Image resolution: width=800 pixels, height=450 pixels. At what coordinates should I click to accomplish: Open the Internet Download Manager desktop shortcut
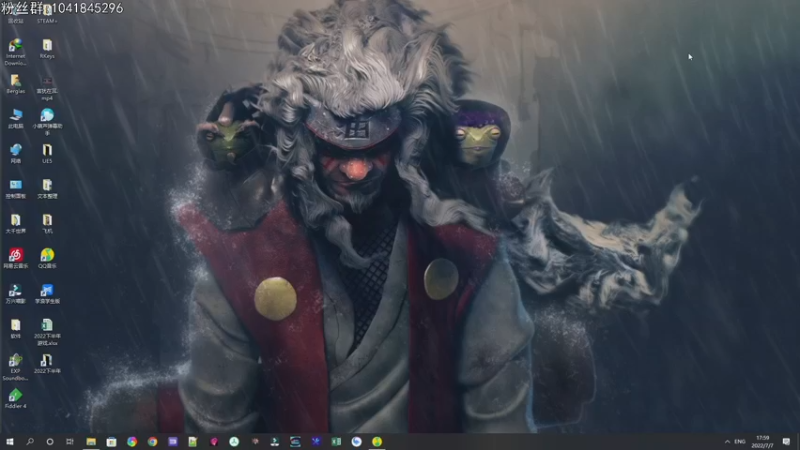[15, 51]
